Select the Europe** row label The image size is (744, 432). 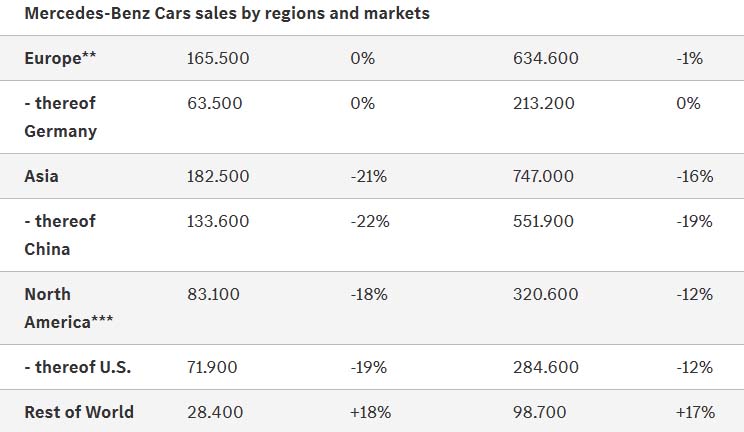point(60,58)
